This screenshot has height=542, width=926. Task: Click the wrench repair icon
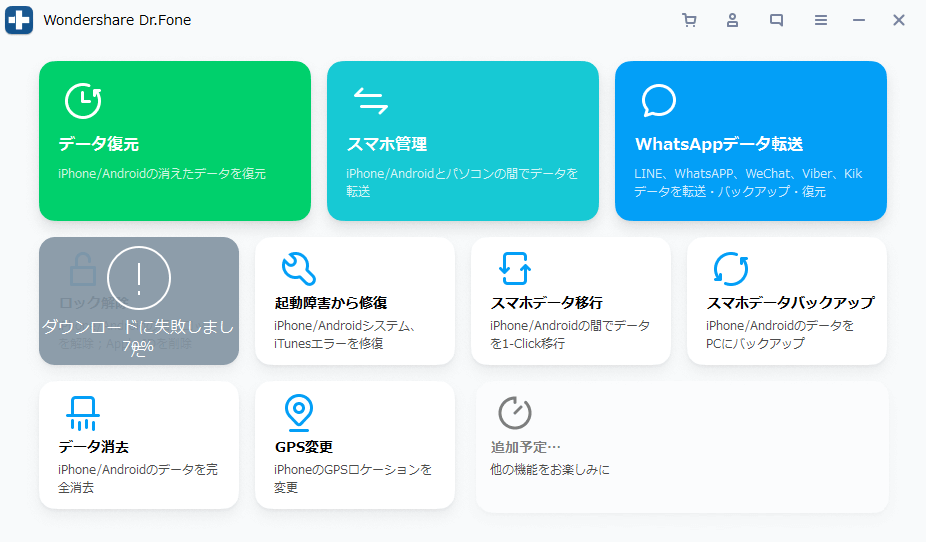click(x=299, y=269)
